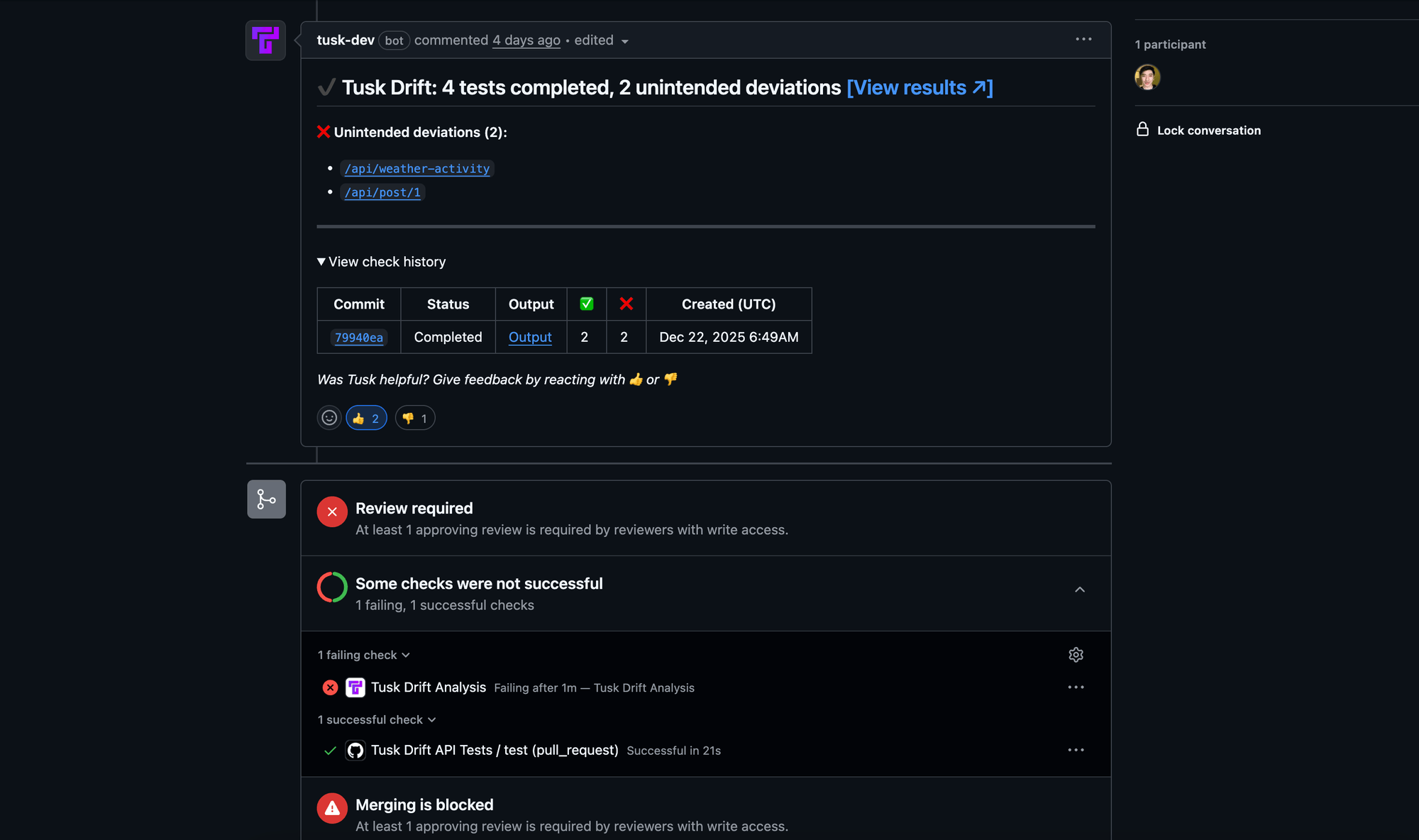Click the red failing check icon
The image size is (1419, 840).
point(330,687)
